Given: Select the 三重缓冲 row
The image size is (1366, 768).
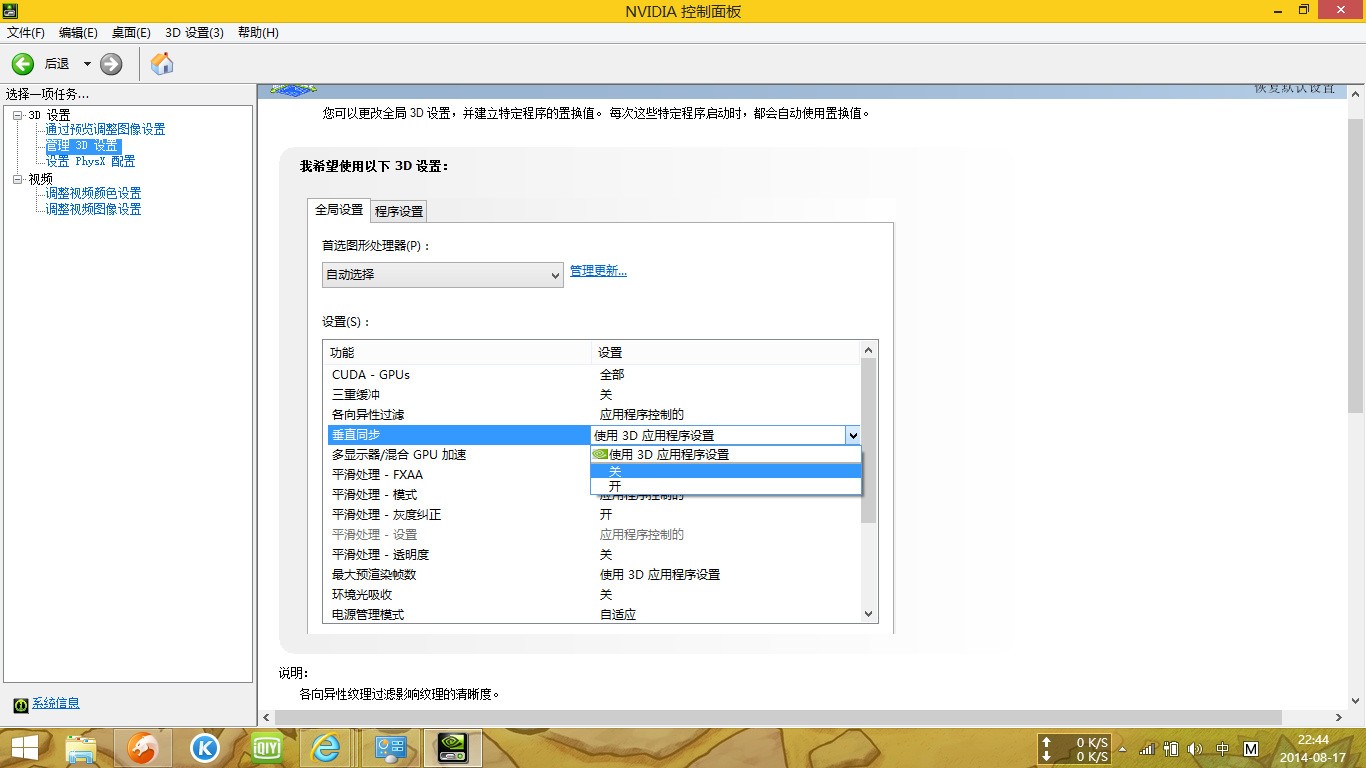Looking at the screenshot, I should [x=592, y=395].
